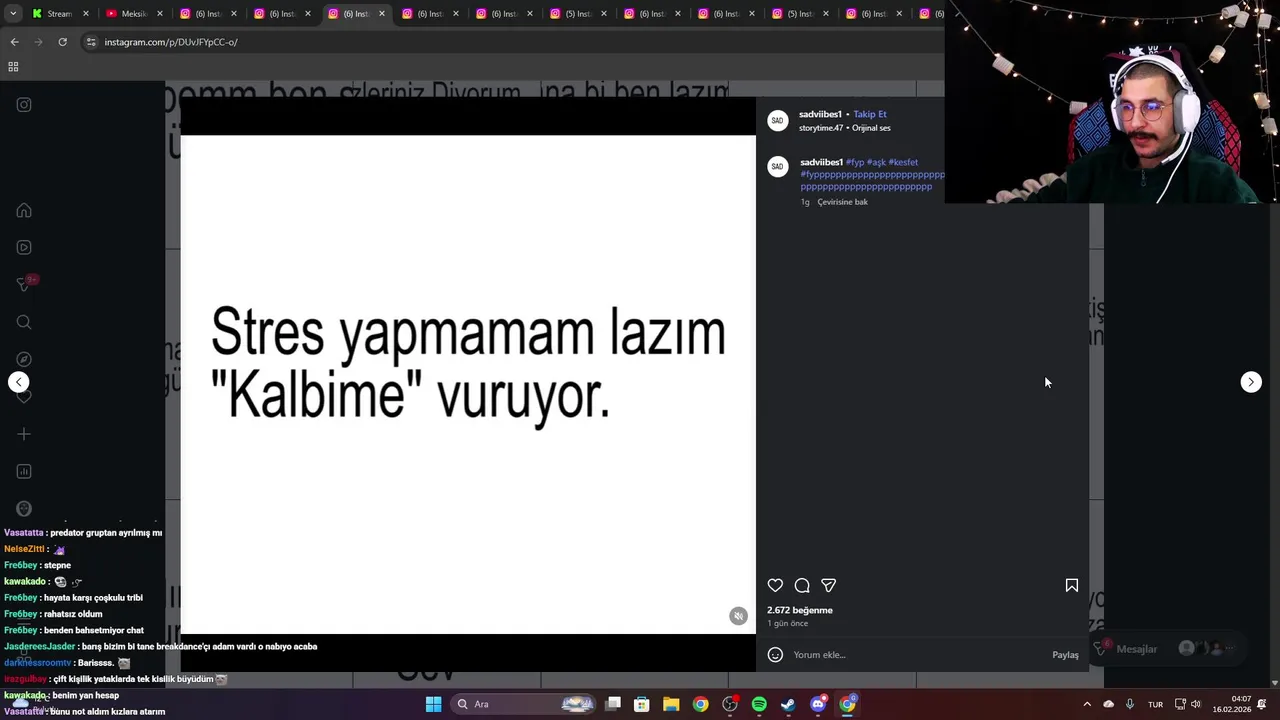Like the post with heart icon

[x=775, y=586]
